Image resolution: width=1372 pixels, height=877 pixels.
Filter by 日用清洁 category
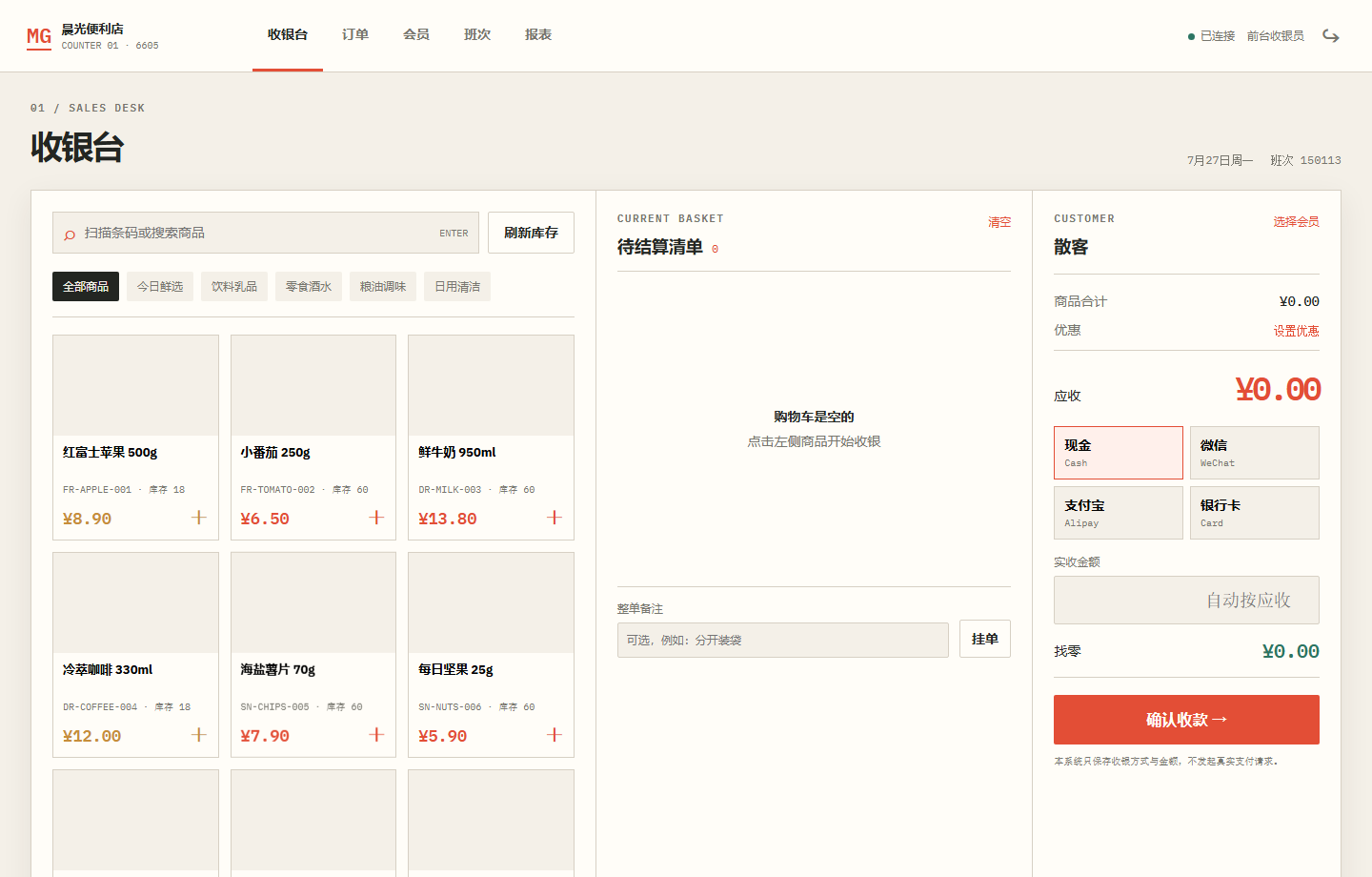point(457,287)
